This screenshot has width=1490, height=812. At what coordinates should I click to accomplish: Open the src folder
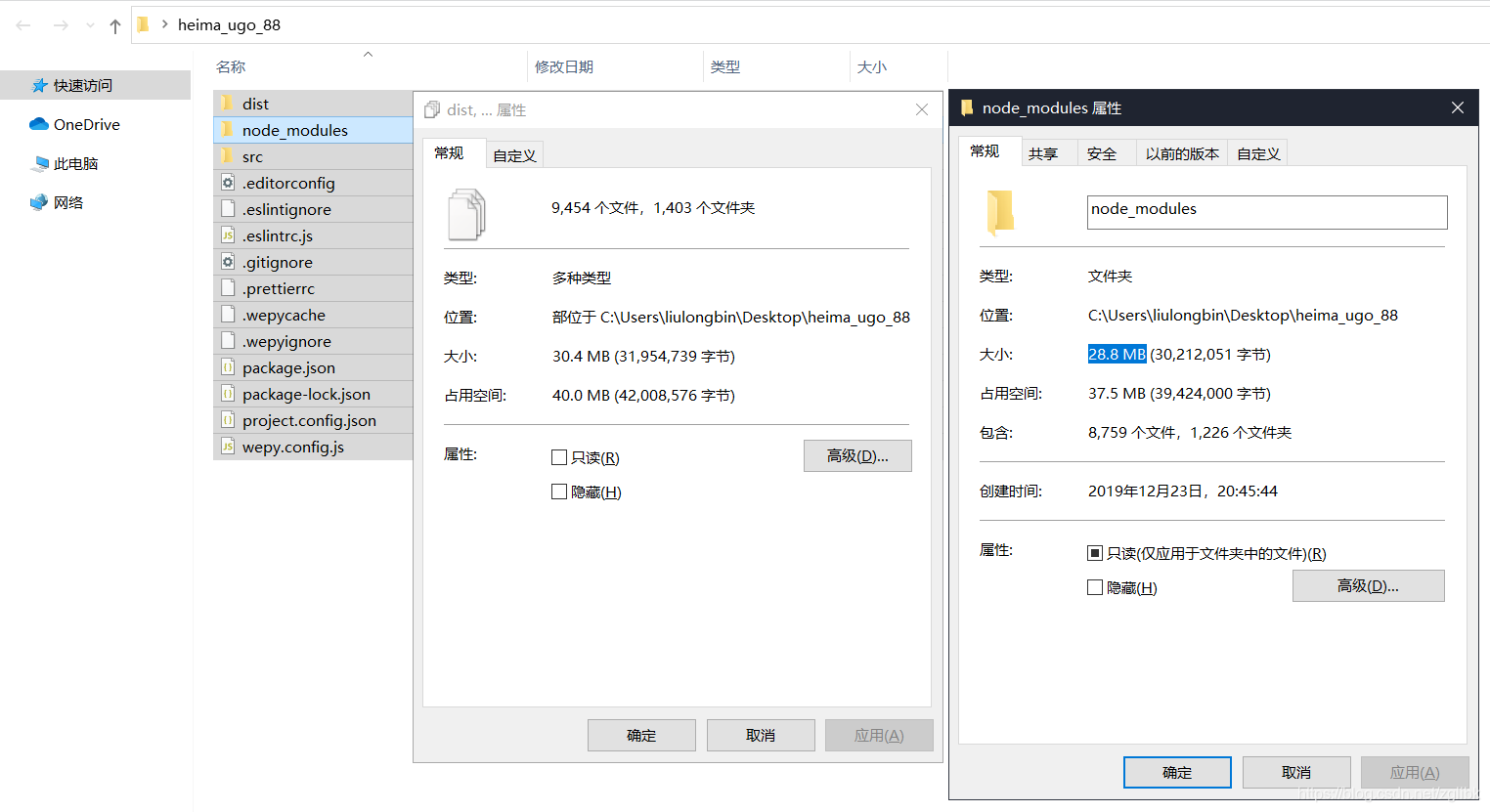(250, 155)
